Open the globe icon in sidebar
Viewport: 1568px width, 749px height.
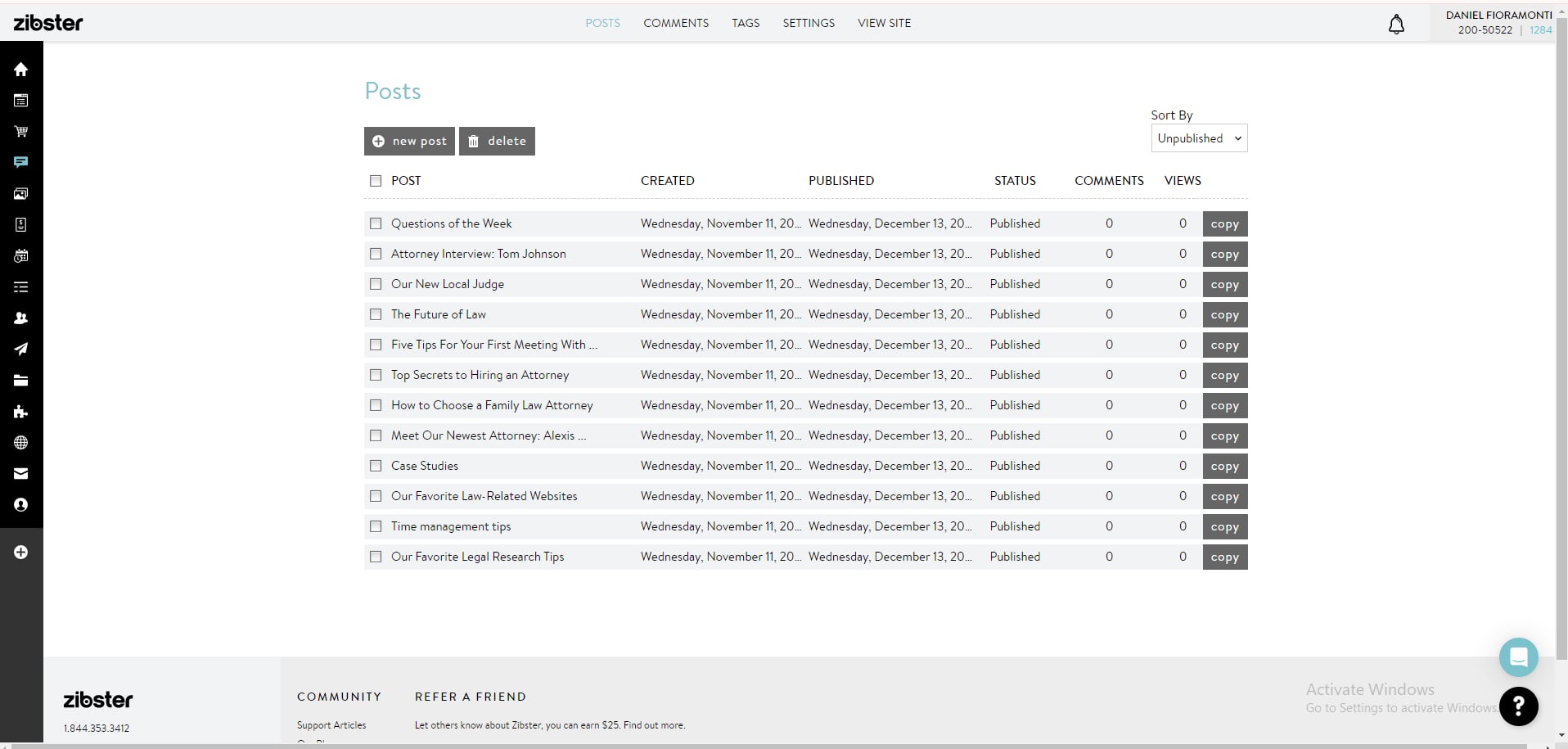pos(21,443)
